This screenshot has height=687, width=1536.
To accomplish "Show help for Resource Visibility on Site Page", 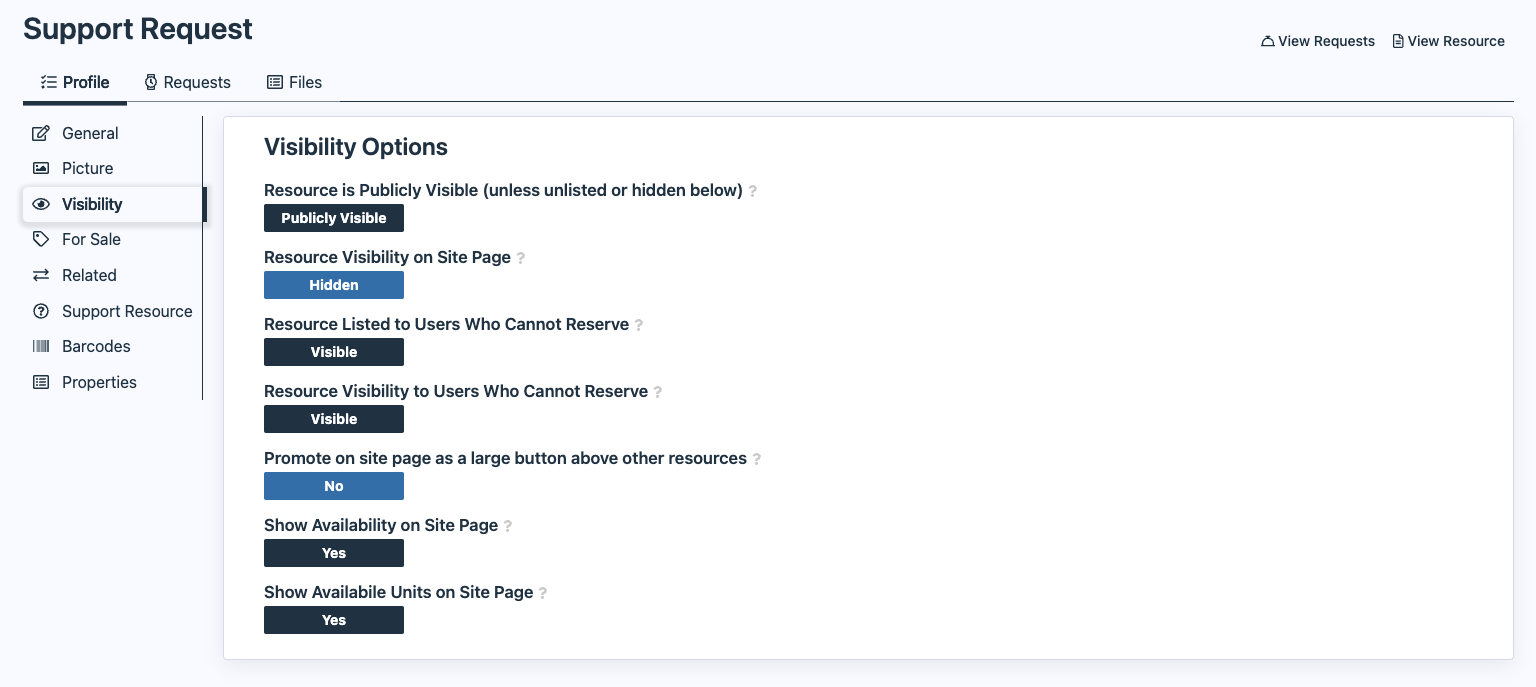I will [x=521, y=258].
